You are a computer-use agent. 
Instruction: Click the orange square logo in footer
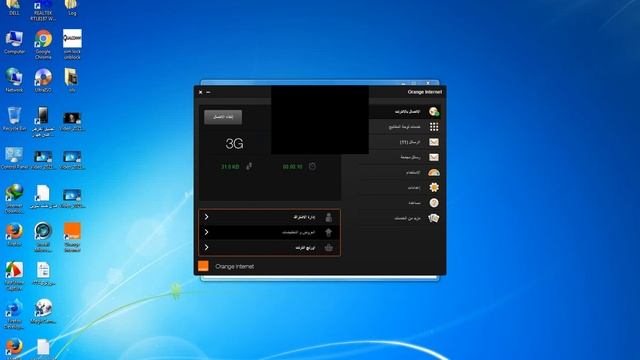(x=203, y=266)
